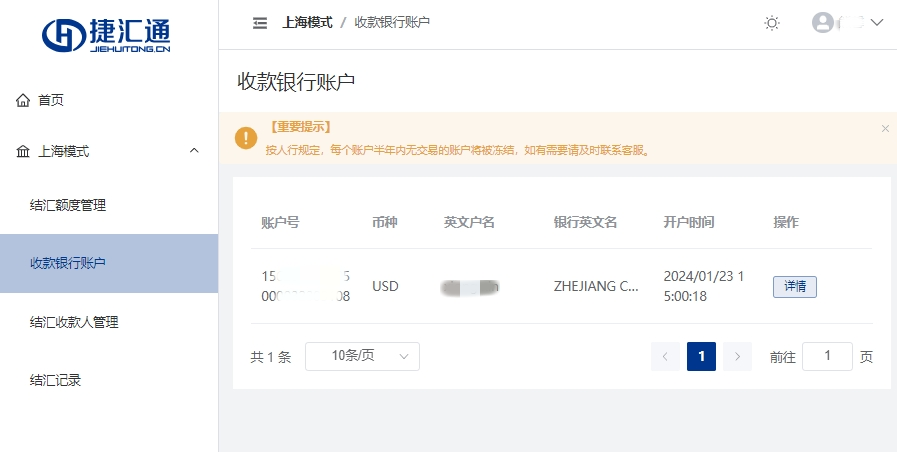Click the home icon beside 首页
Image resolution: width=897 pixels, height=452 pixels.
click(x=23, y=100)
